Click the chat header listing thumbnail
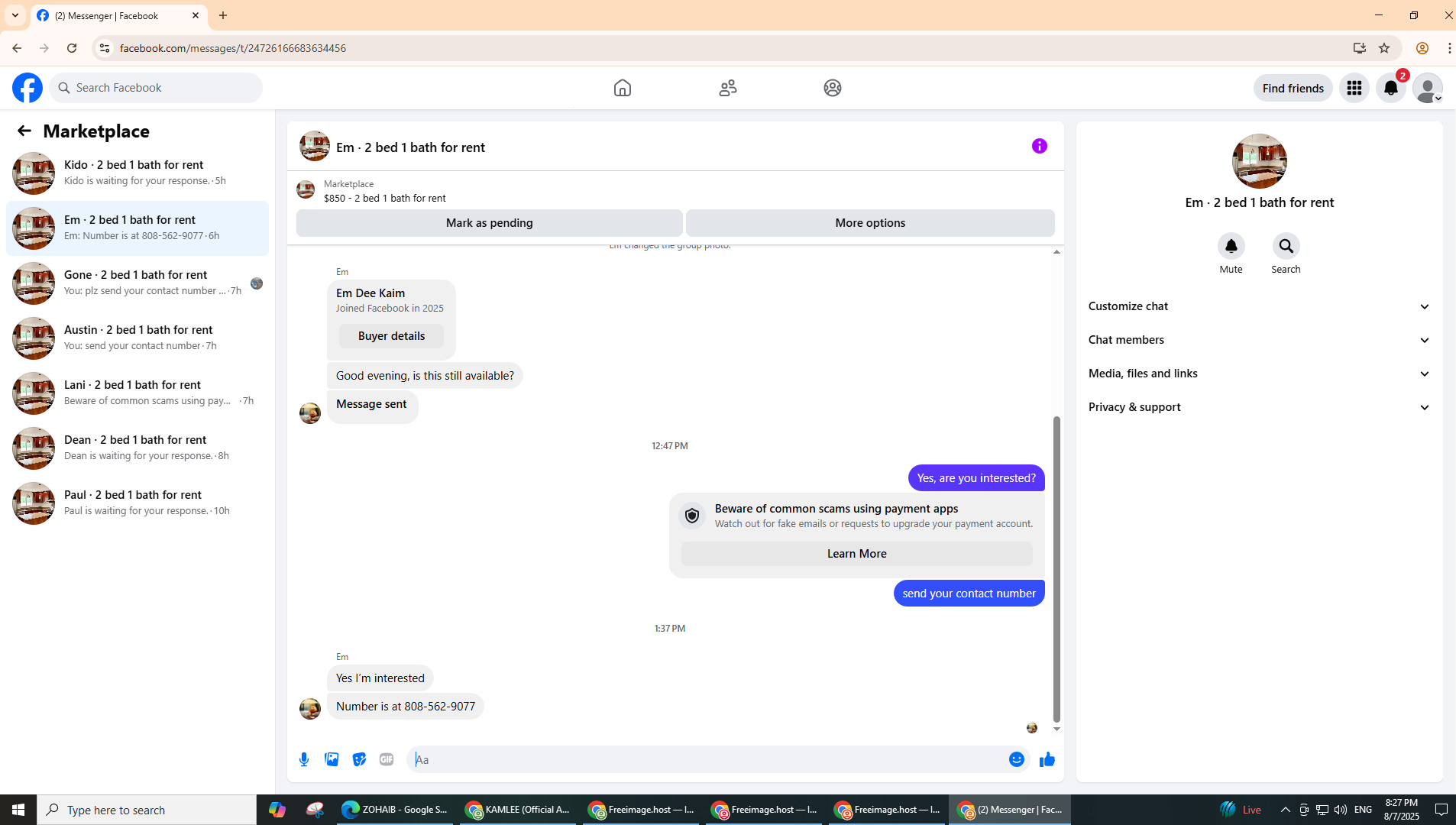 (315, 146)
